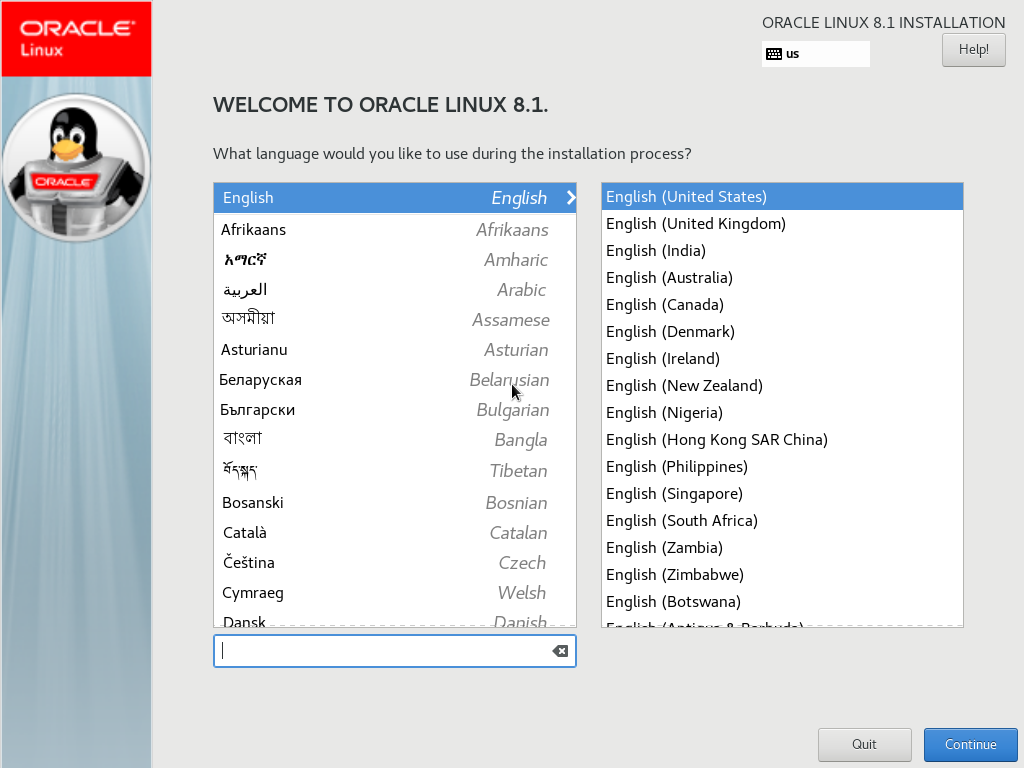Focus the language search input box
This screenshot has height=768, width=1024.
pyautogui.click(x=394, y=651)
